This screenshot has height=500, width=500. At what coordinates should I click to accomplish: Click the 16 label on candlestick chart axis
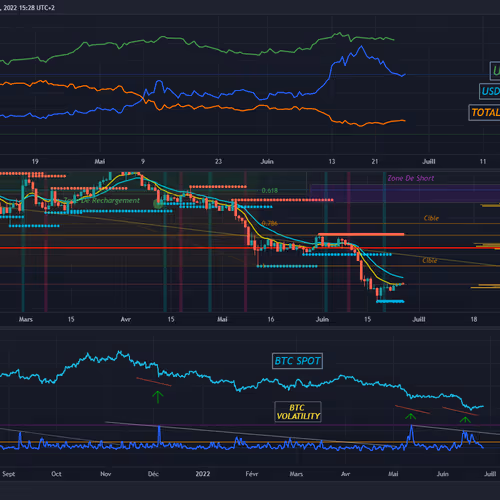[271, 319]
